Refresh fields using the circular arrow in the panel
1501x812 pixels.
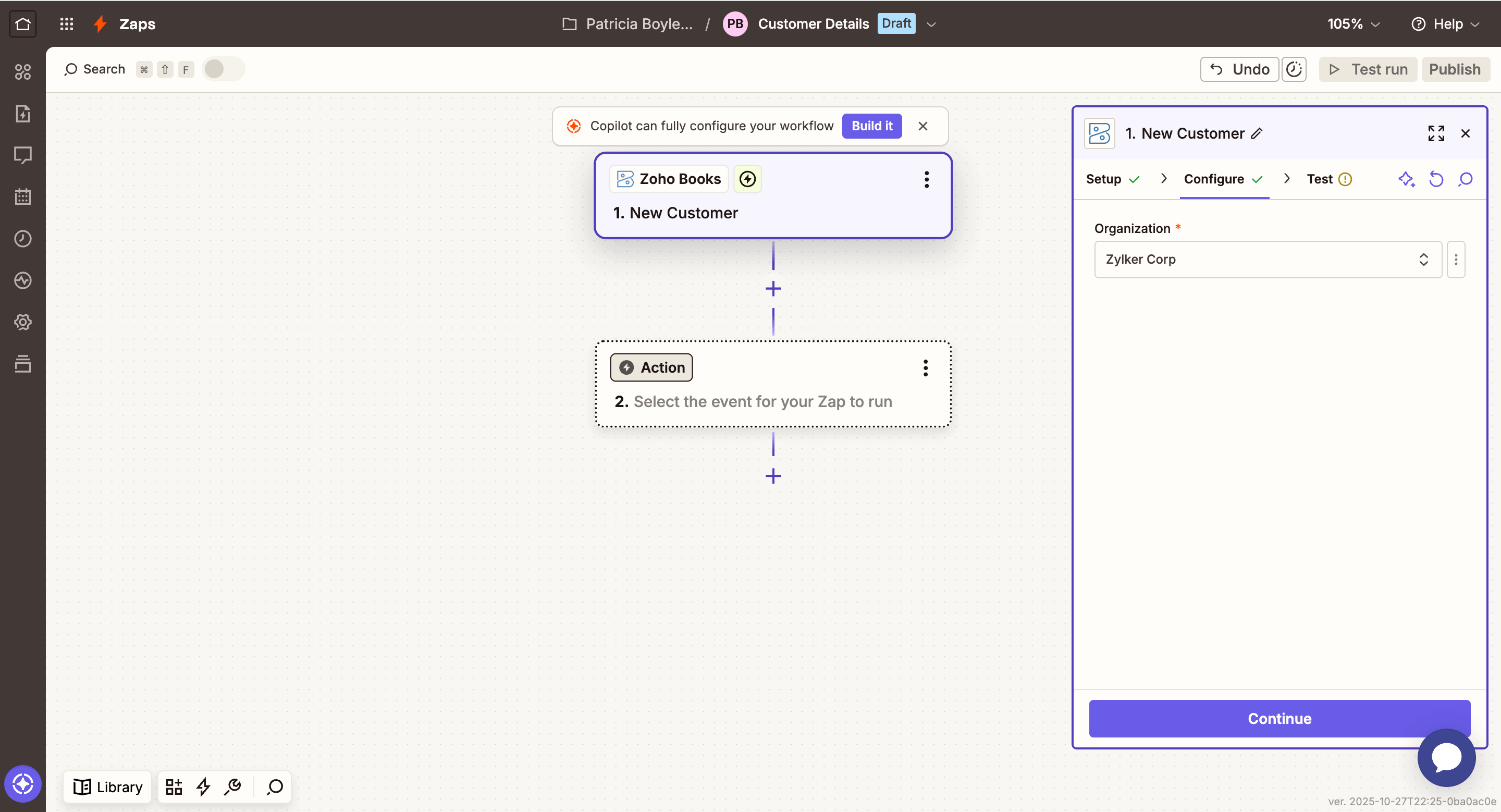pyautogui.click(x=1436, y=179)
